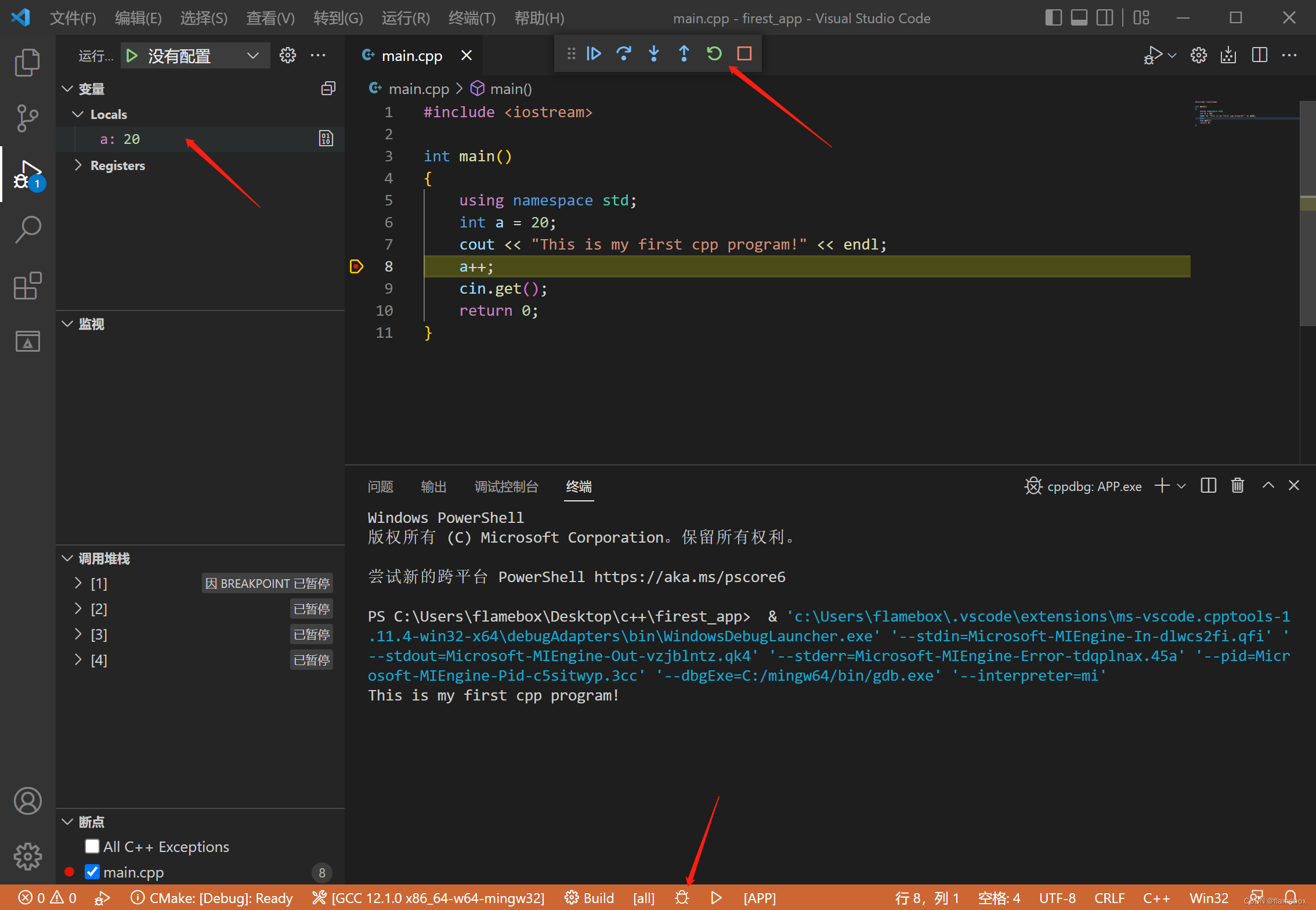Image resolution: width=1316 pixels, height=910 pixels.
Task: Expand the Registers tree node
Action: tap(78, 165)
